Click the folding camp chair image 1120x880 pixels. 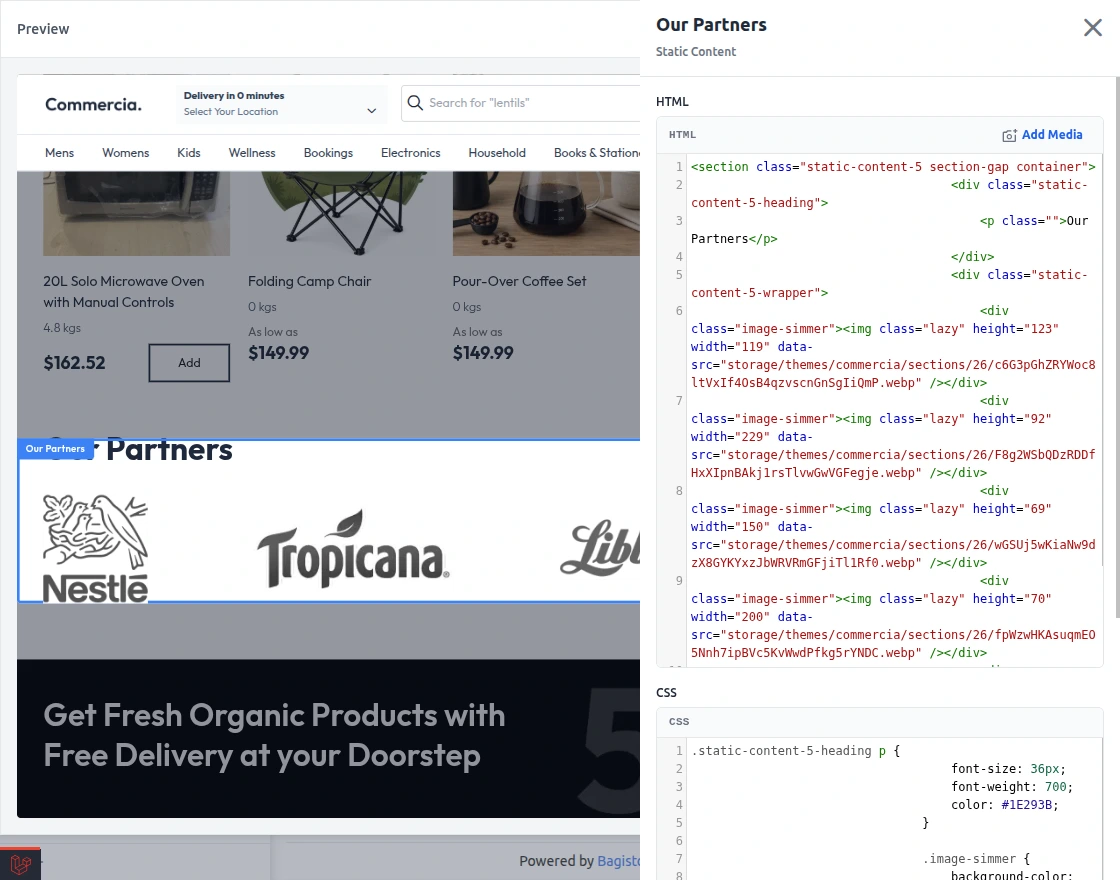[x=341, y=213]
